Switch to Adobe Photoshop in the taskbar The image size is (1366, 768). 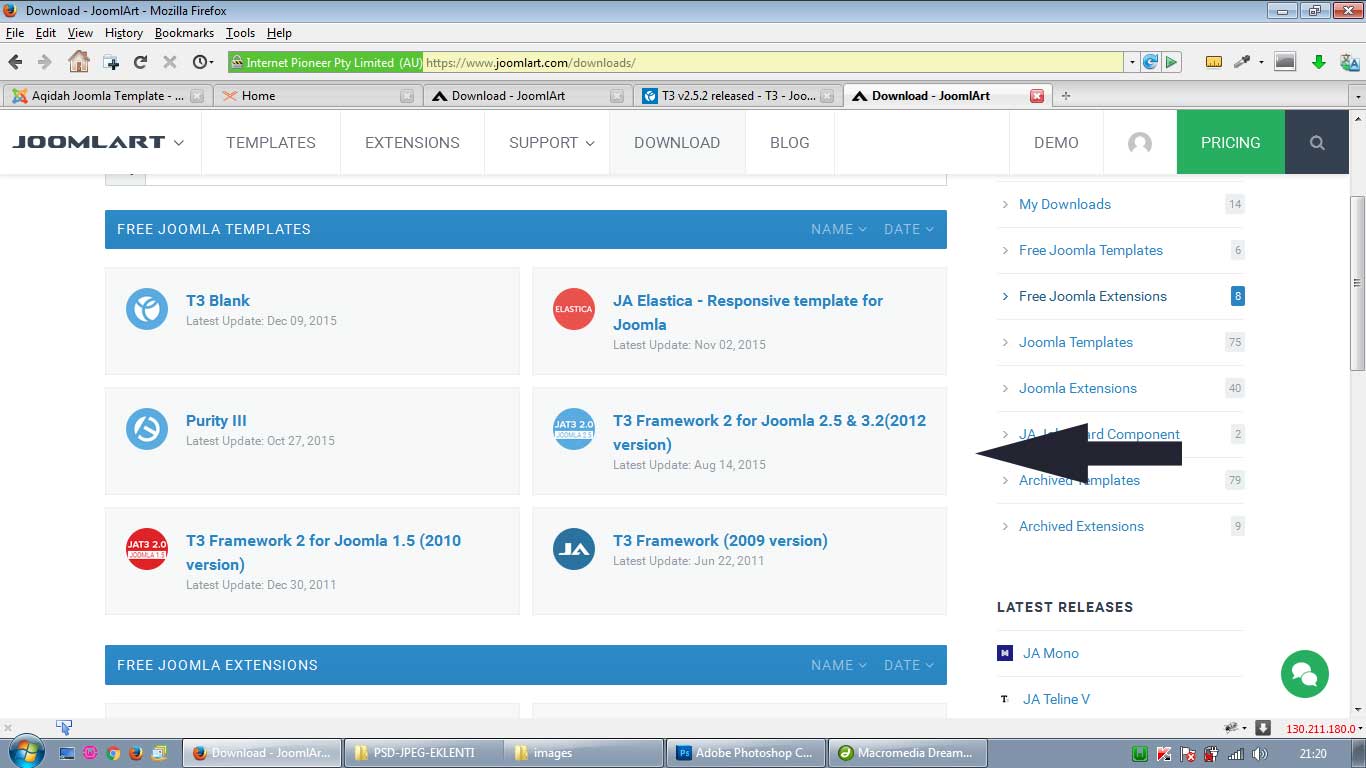coord(746,753)
